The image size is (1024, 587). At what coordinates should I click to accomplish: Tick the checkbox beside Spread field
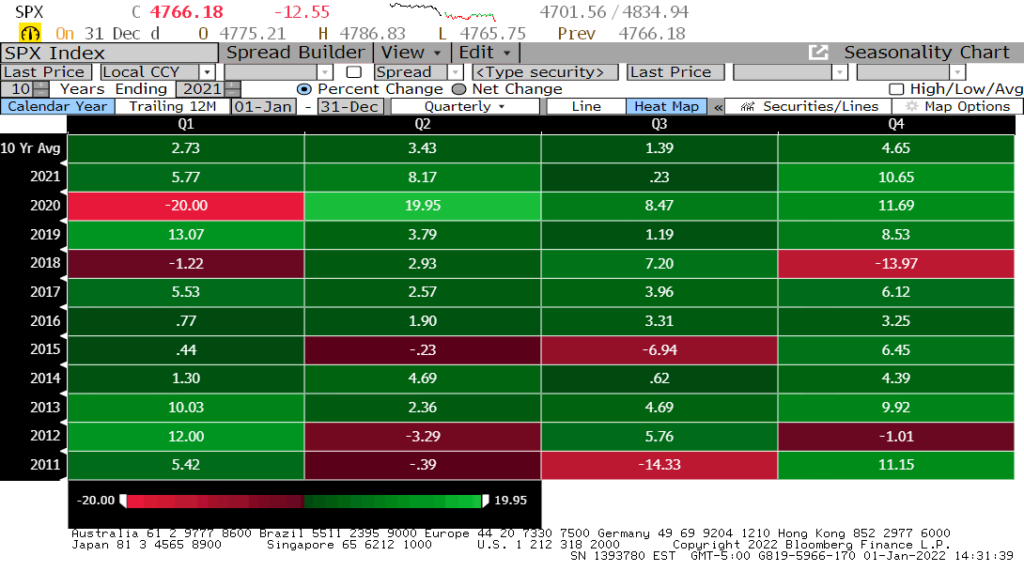point(354,72)
